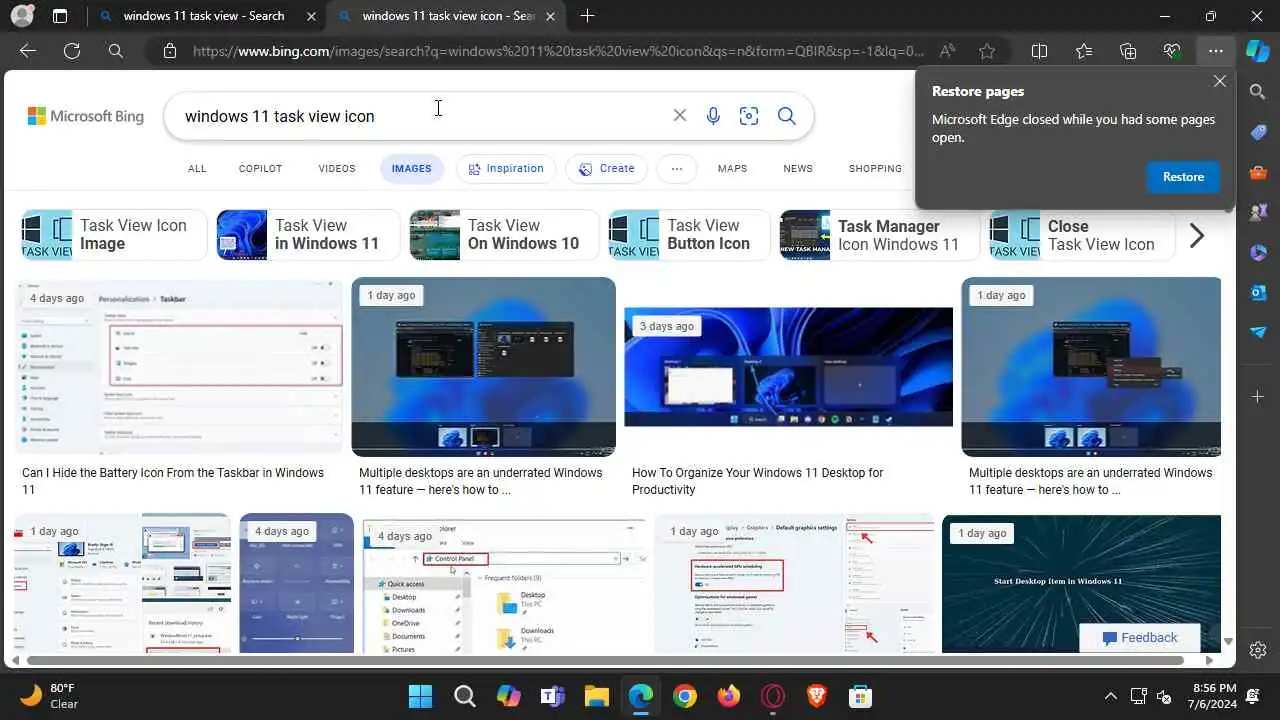Expand more options ellipsis in search tabs
Image resolution: width=1280 pixels, height=720 pixels.
point(677,169)
